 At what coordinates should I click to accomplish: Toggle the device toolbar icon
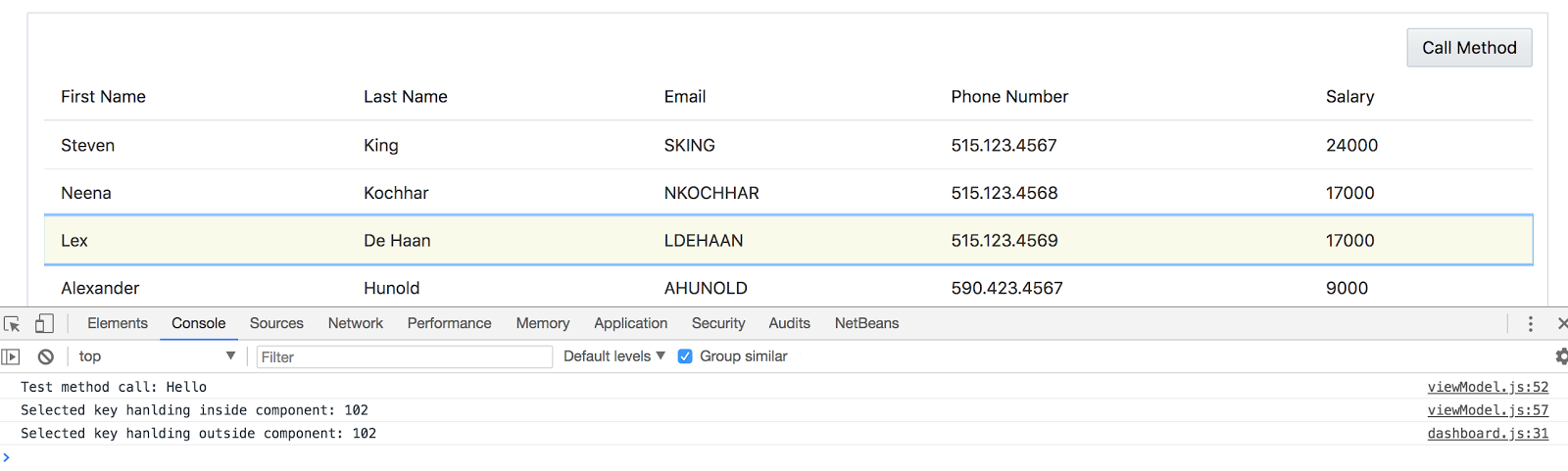tap(44, 324)
